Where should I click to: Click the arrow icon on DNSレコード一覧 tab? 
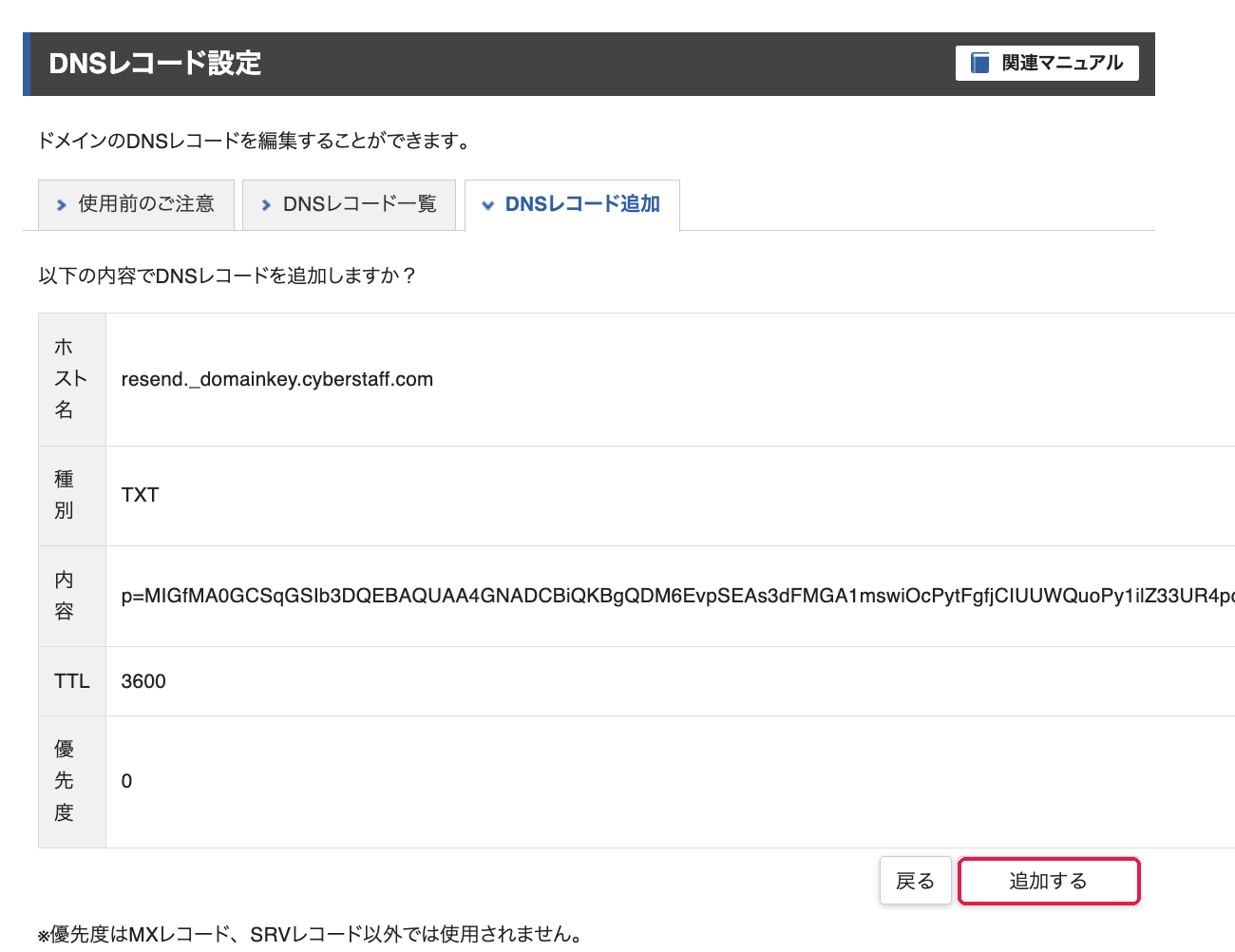[266, 205]
